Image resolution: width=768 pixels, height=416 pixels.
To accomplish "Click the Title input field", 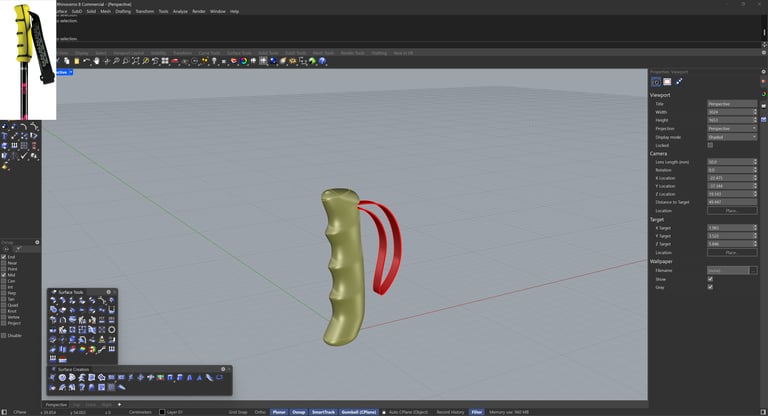I will pyautogui.click(x=732, y=104).
